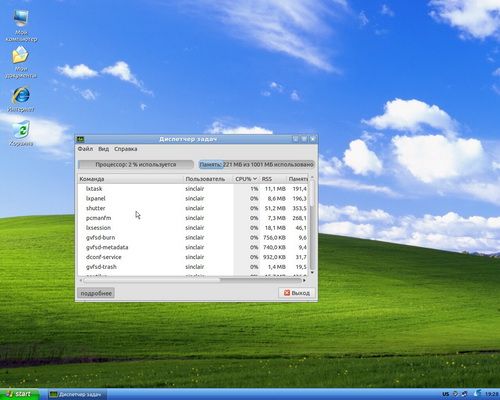Click the 1% CPU value for lxtask
This screenshot has height=400, width=500.
click(x=254, y=189)
